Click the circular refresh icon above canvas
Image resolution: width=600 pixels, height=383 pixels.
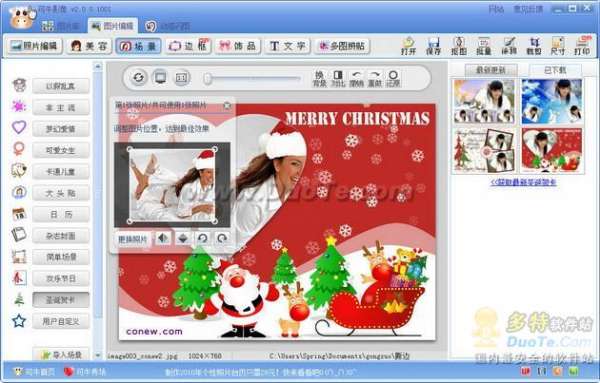[x=138, y=78]
